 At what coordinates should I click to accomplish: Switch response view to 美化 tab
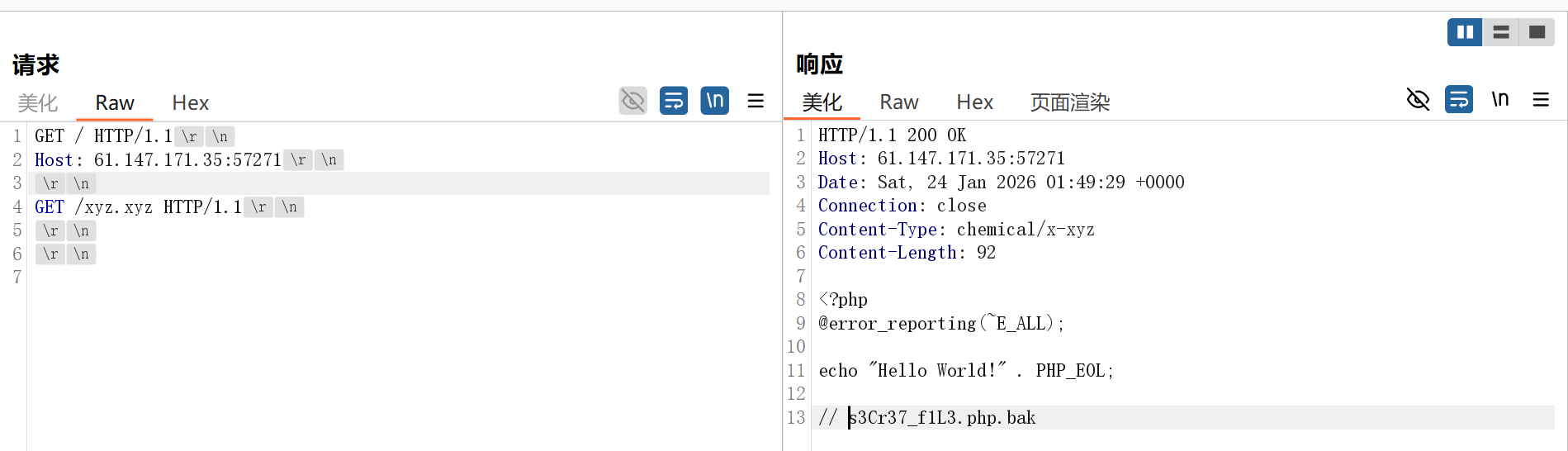(822, 102)
